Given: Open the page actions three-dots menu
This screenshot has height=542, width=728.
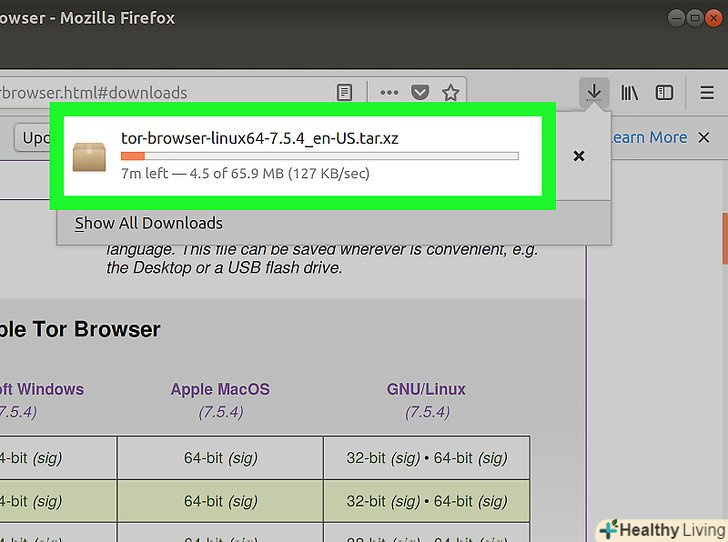Looking at the screenshot, I should pos(389,92).
